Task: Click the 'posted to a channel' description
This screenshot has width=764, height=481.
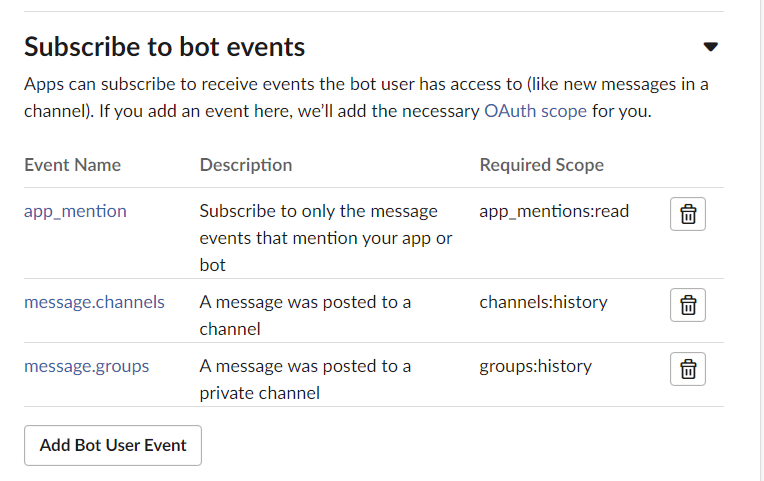Action: (305, 315)
